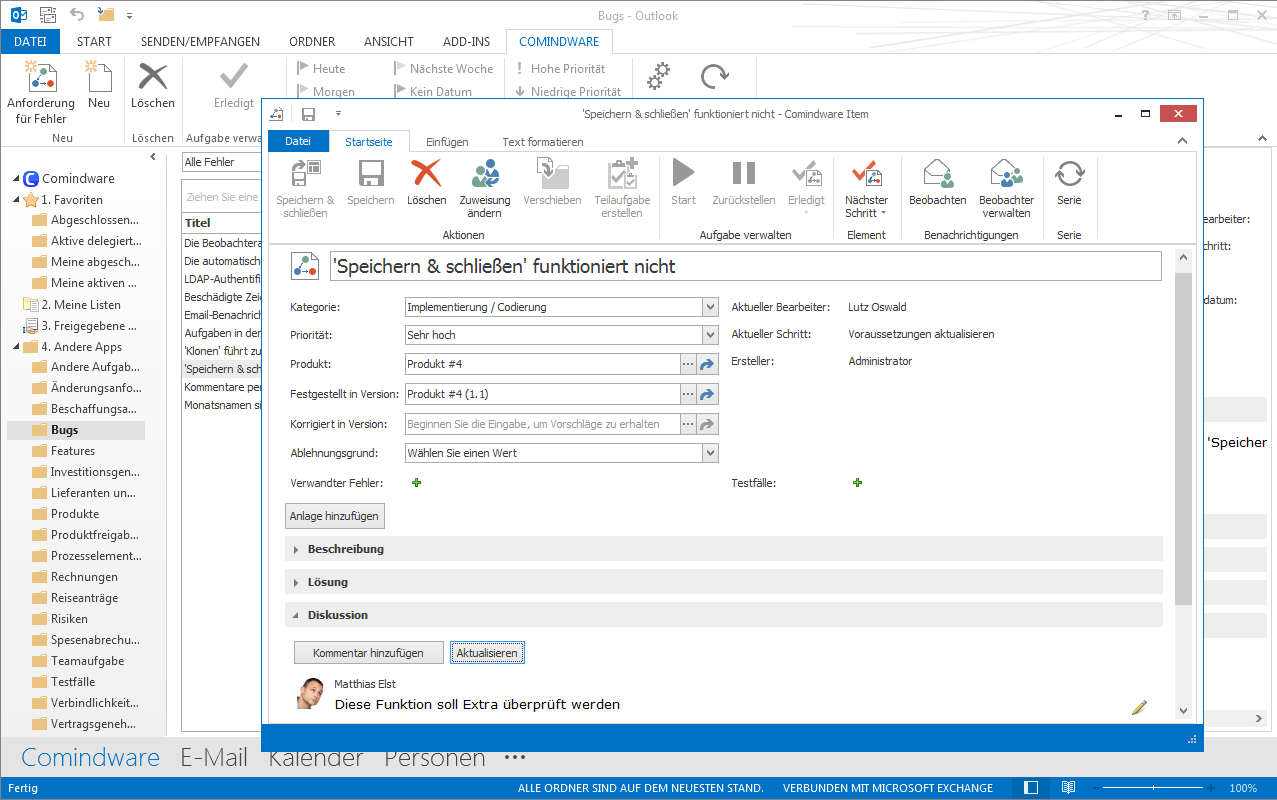This screenshot has width=1277, height=800.
Task: Click the Start play icon
Action: tap(683, 173)
